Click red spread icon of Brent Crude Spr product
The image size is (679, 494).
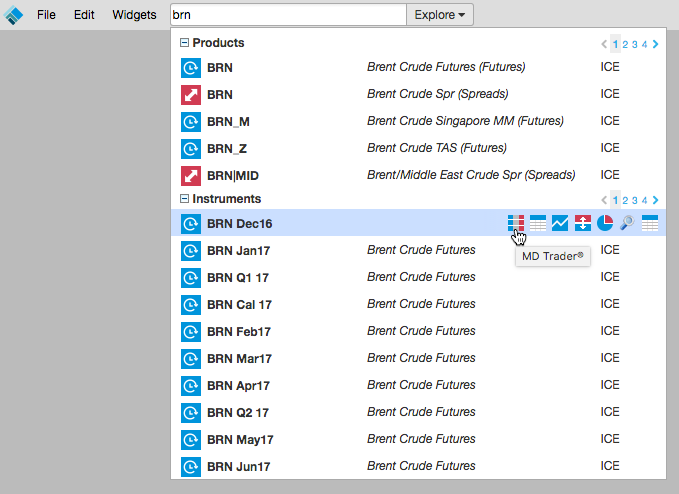191,95
